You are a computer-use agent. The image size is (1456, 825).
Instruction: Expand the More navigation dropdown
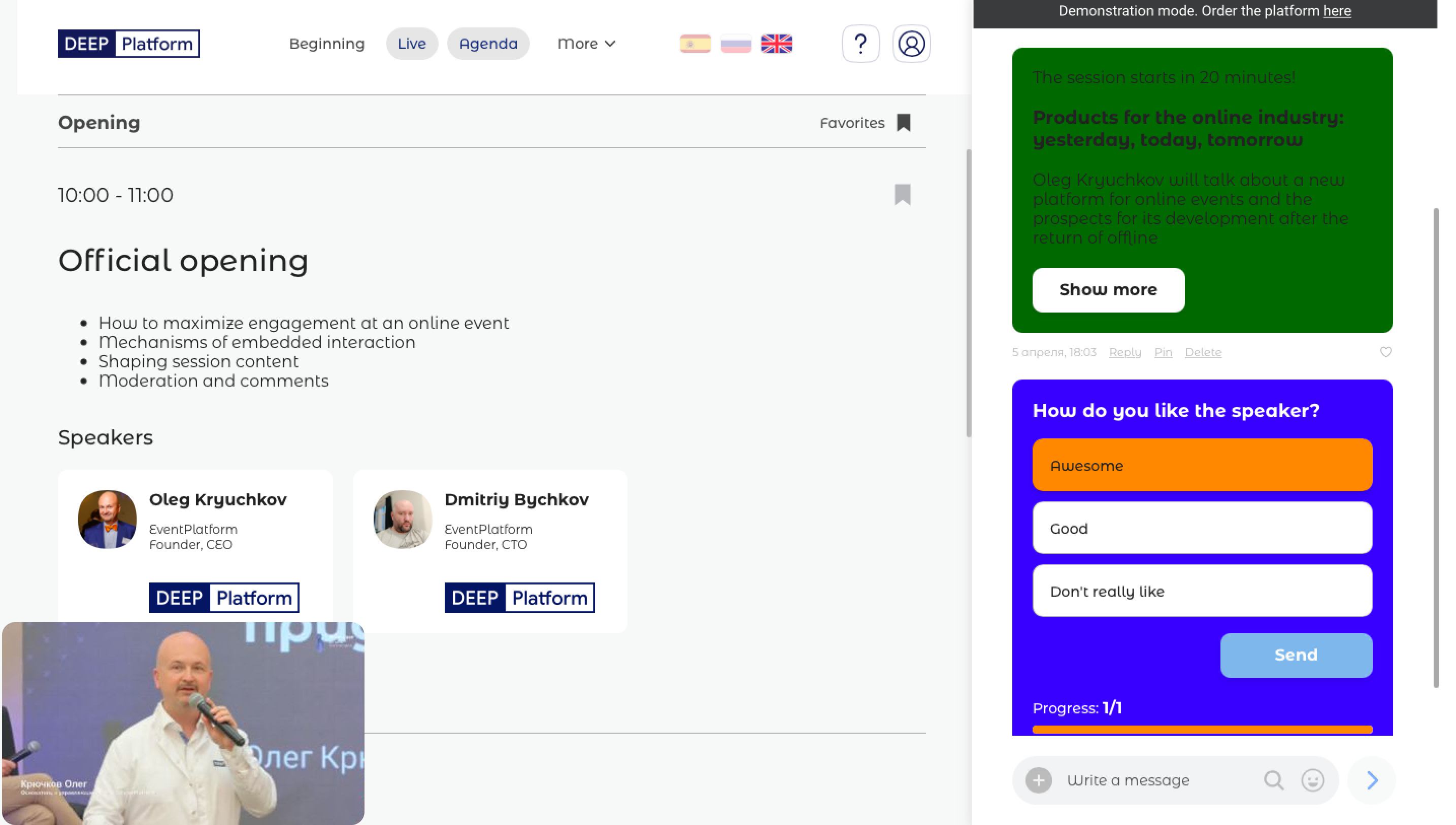586,44
